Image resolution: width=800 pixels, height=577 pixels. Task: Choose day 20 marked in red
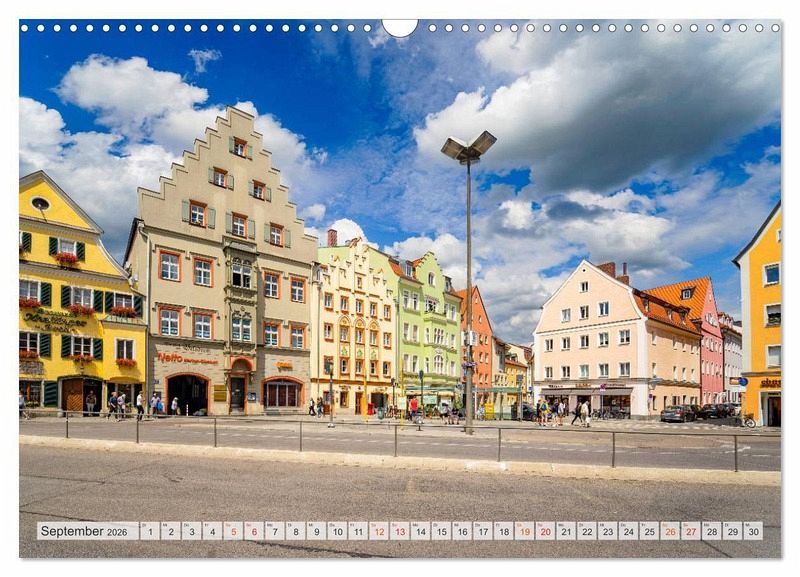545,531
